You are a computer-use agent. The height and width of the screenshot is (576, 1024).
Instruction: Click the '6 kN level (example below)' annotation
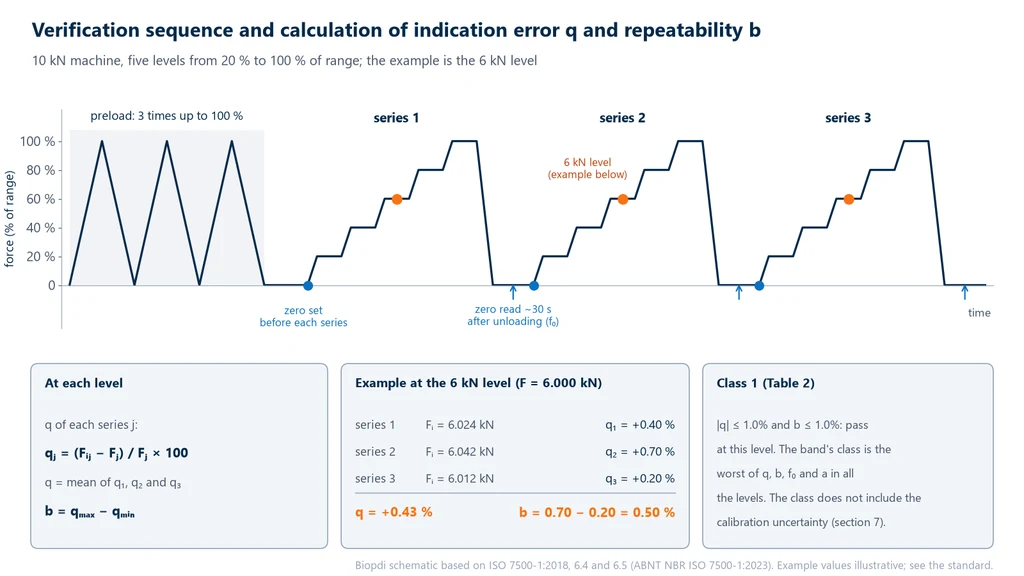point(587,168)
